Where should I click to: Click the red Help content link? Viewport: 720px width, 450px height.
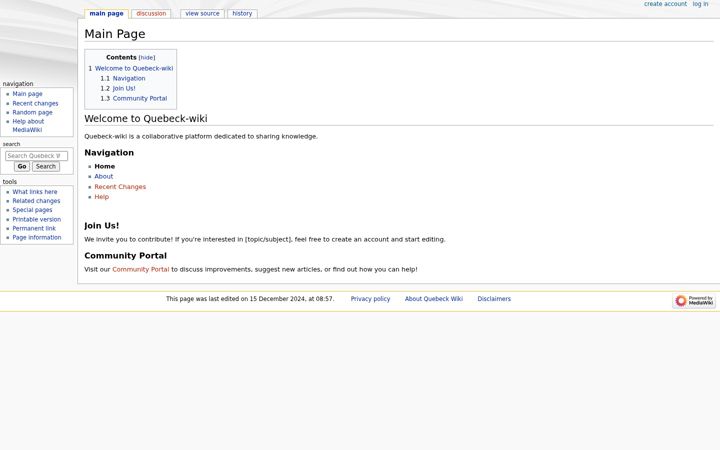point(101,197)
